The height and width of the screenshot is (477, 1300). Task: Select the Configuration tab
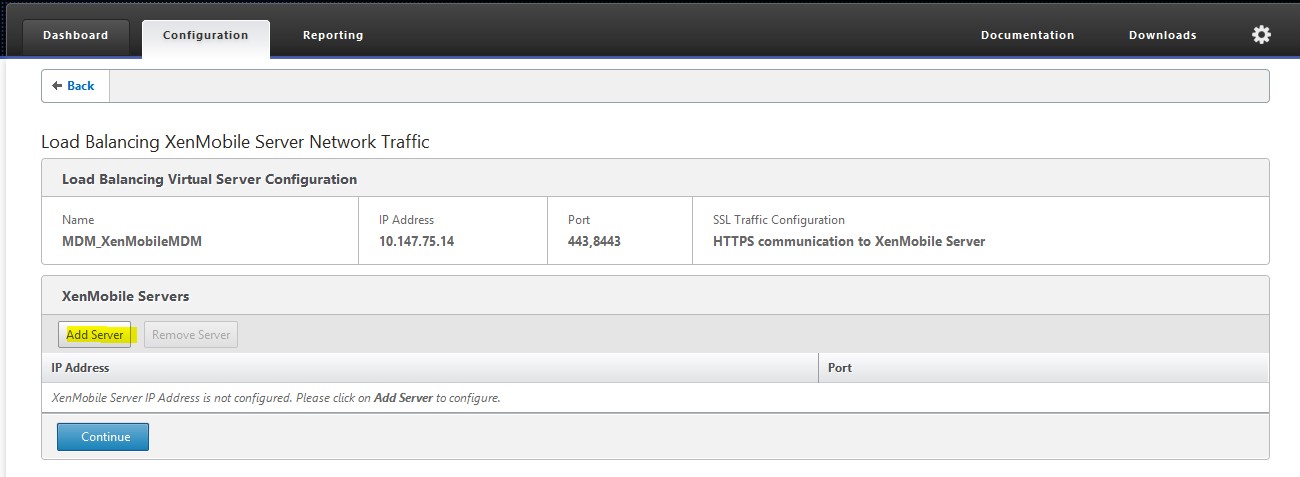pos(205,36)
